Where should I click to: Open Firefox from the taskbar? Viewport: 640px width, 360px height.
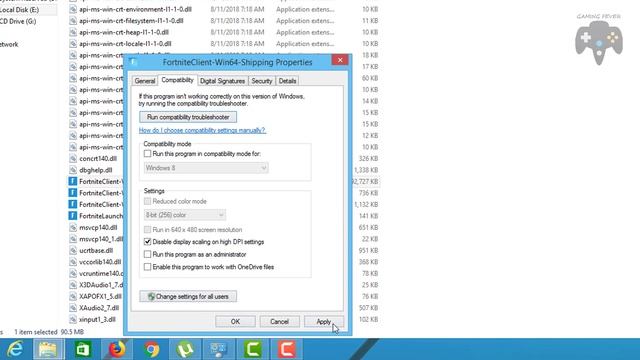click(x=117, y=349)
